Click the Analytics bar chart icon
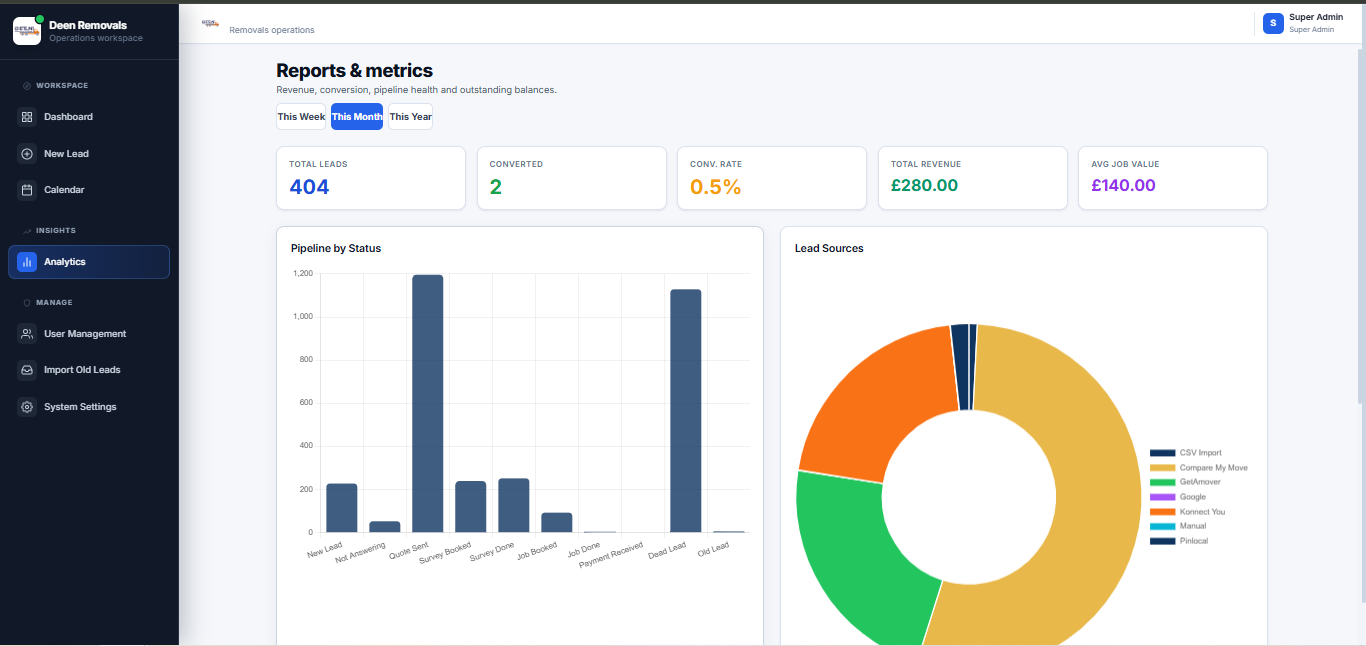This screenshot has width=1366, height=646. click(x=27, y=262)
